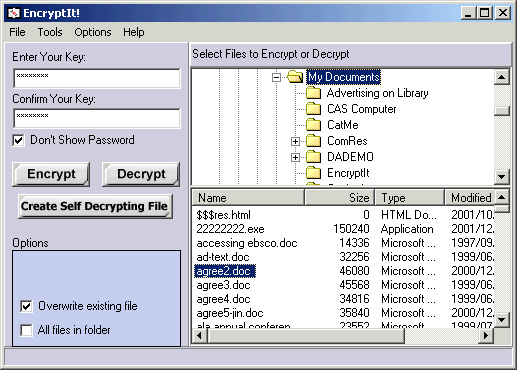
Task: Click file list horizontal scroll left arrow
Action: click(x=200, y=336)
